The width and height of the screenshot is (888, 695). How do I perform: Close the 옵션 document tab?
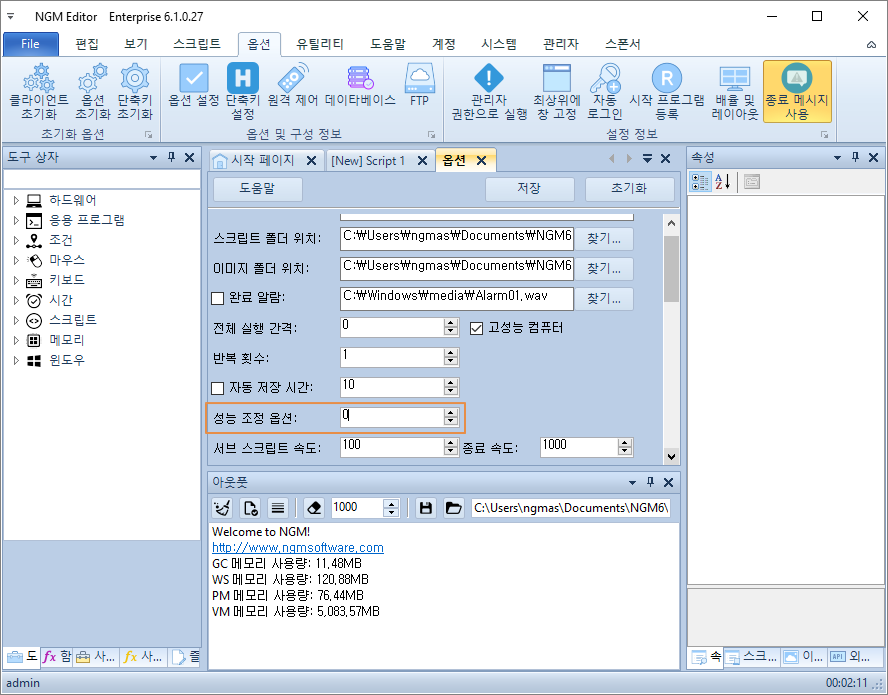point(481,161)
